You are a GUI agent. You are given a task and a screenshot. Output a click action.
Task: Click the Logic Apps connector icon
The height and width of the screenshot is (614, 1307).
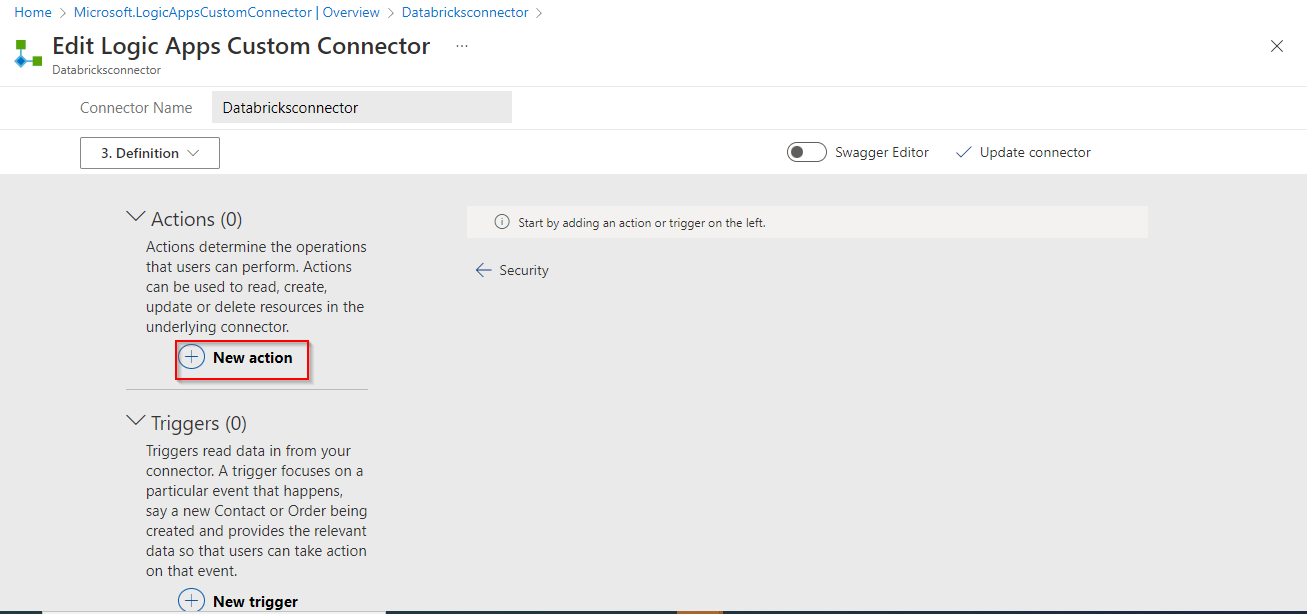pyautogui.click(x=28, y=54)
